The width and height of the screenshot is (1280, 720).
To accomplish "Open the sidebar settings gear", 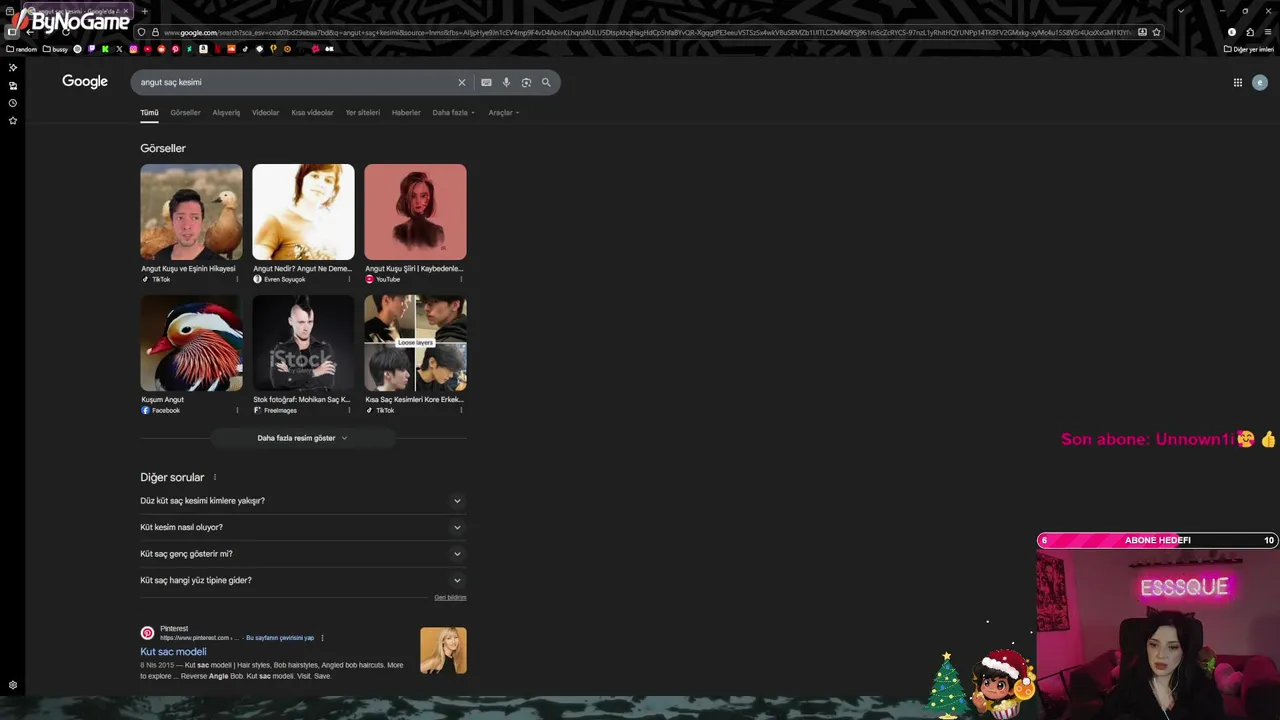I will [x=13, y=685].
